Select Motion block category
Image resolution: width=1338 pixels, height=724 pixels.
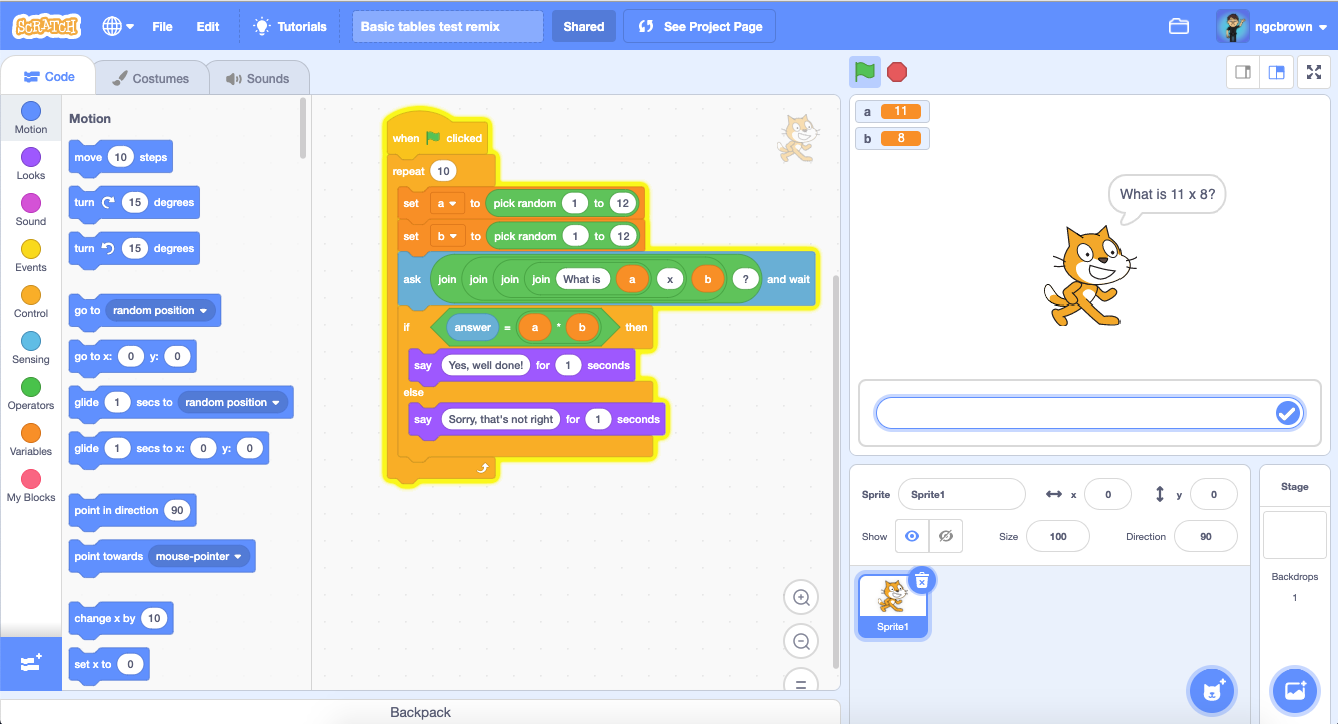[31, 118]
